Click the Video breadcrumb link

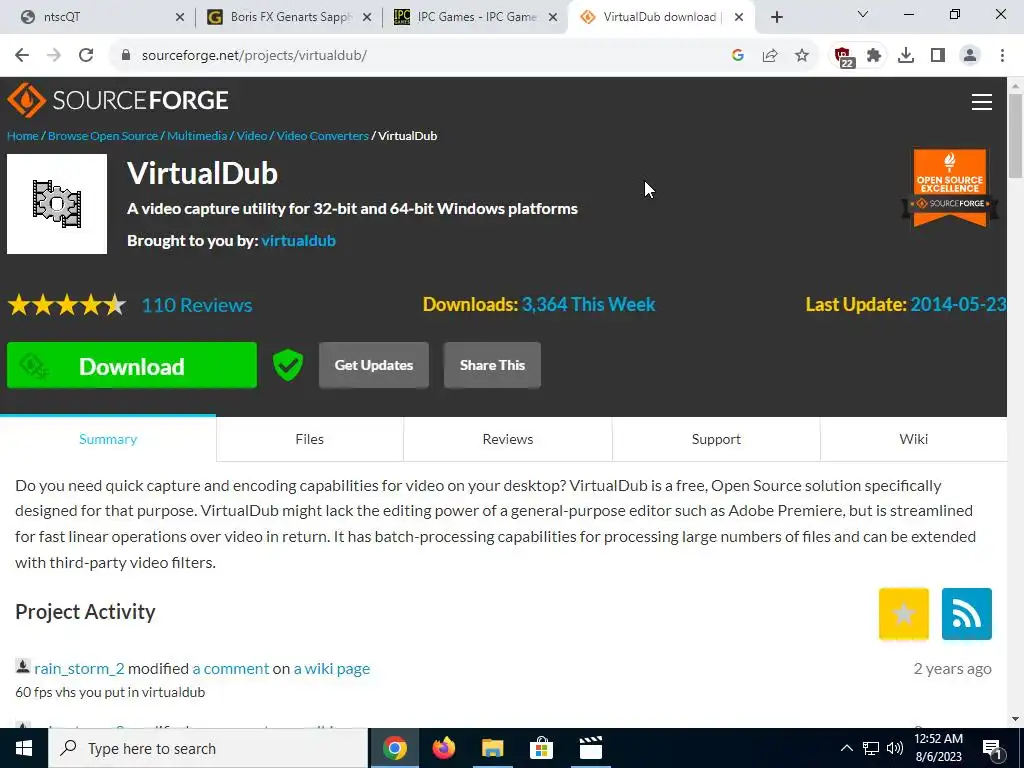pos(251,136)
